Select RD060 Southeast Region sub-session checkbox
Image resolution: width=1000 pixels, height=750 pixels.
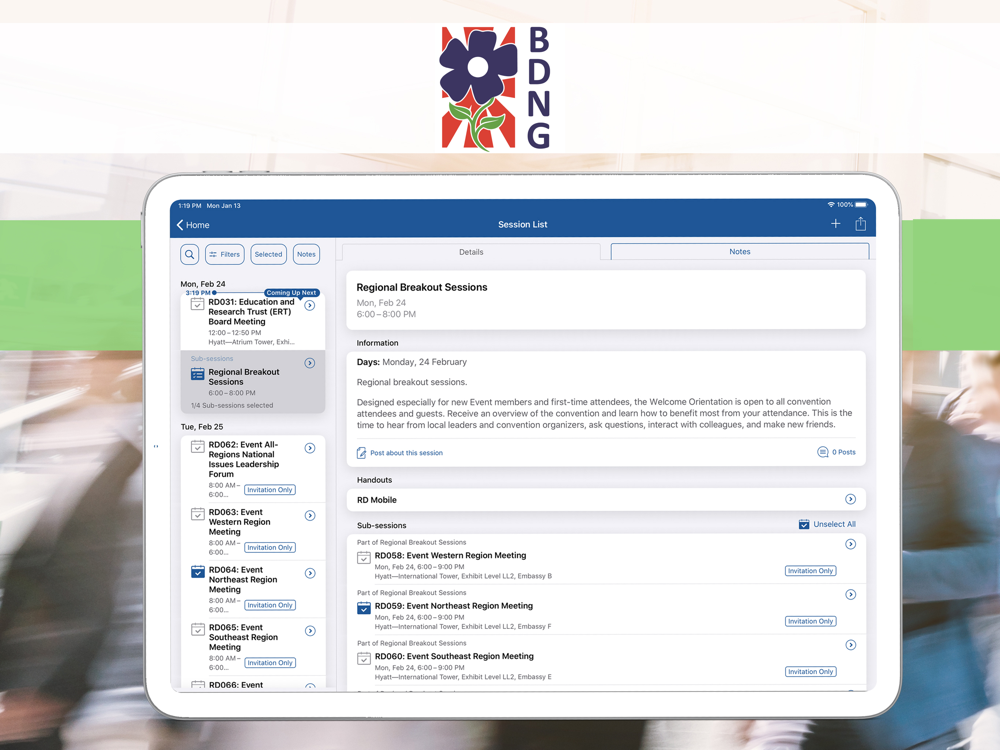[x=364, y=659]
